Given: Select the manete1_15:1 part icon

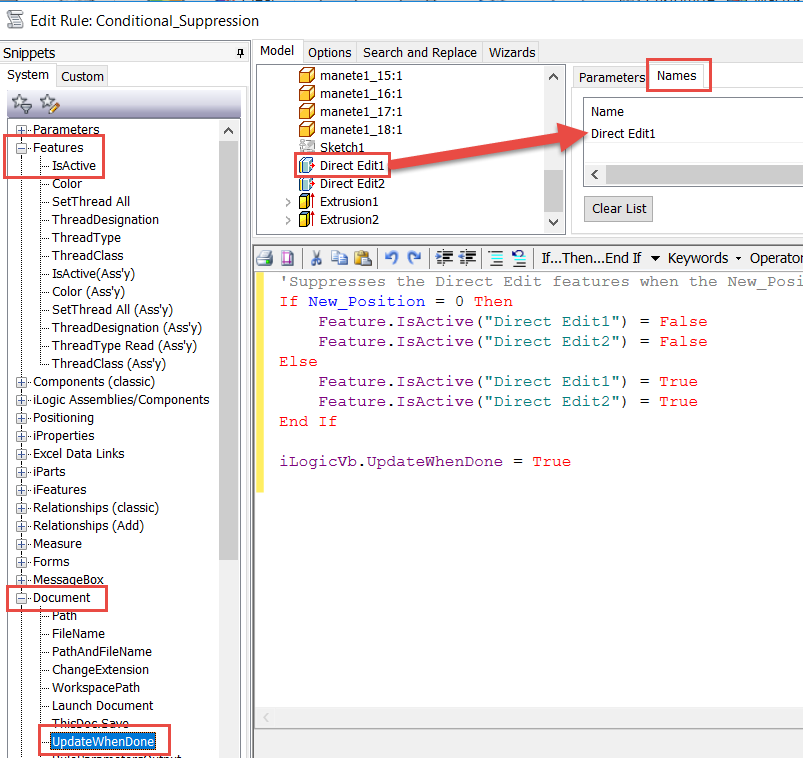Looking at the screenshot, I should tap(307, 75).
